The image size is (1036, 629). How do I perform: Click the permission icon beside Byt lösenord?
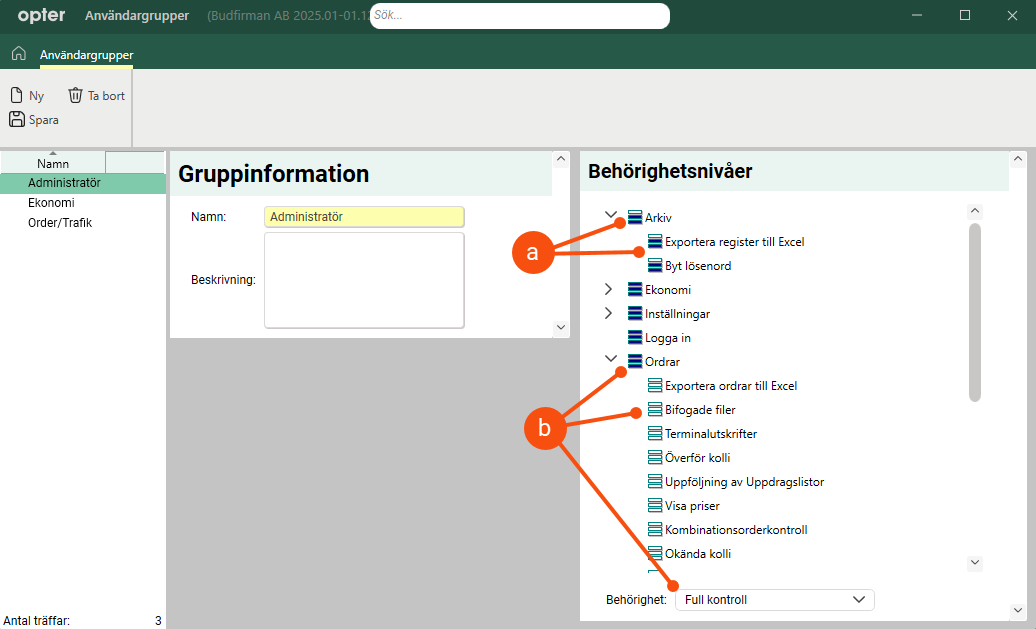click(655, 266)
